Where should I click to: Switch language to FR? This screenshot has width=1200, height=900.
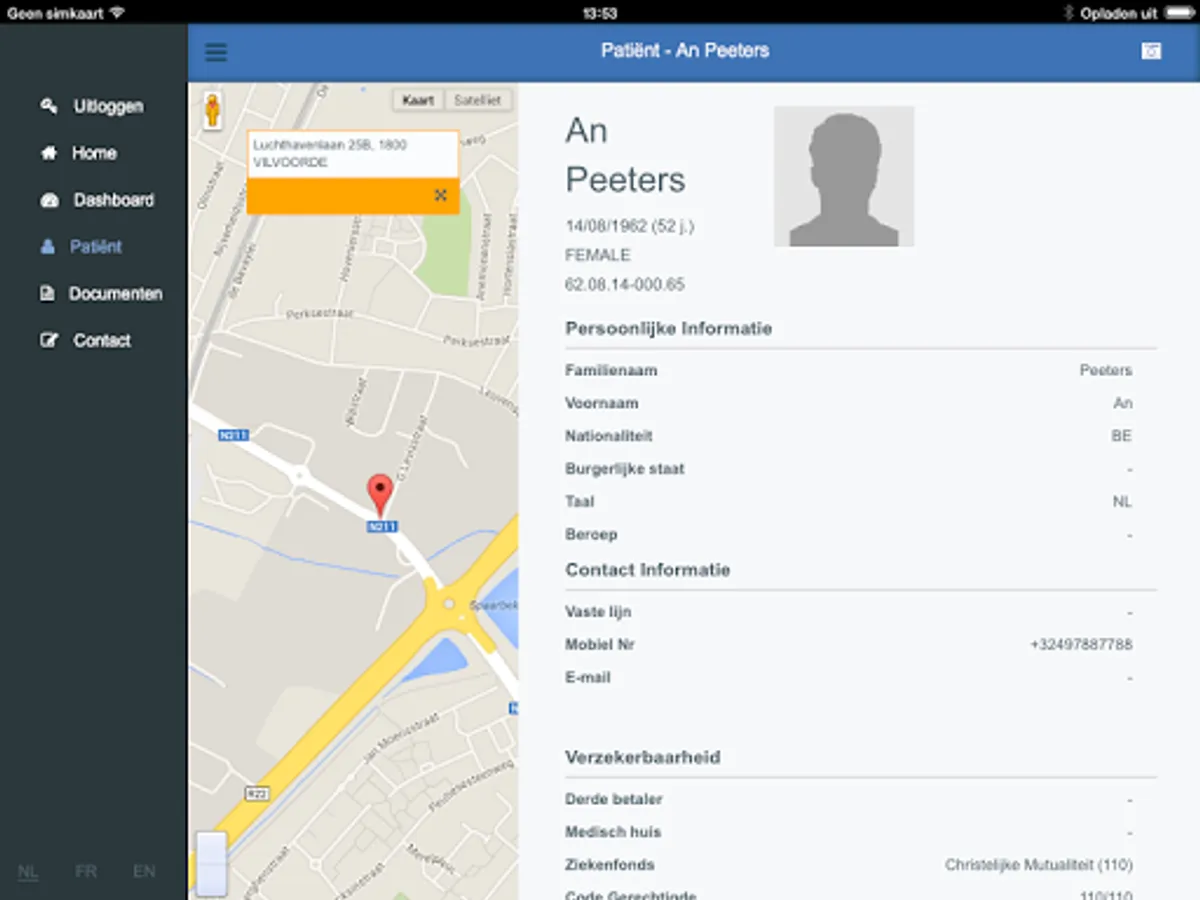[x=86, y=872]
